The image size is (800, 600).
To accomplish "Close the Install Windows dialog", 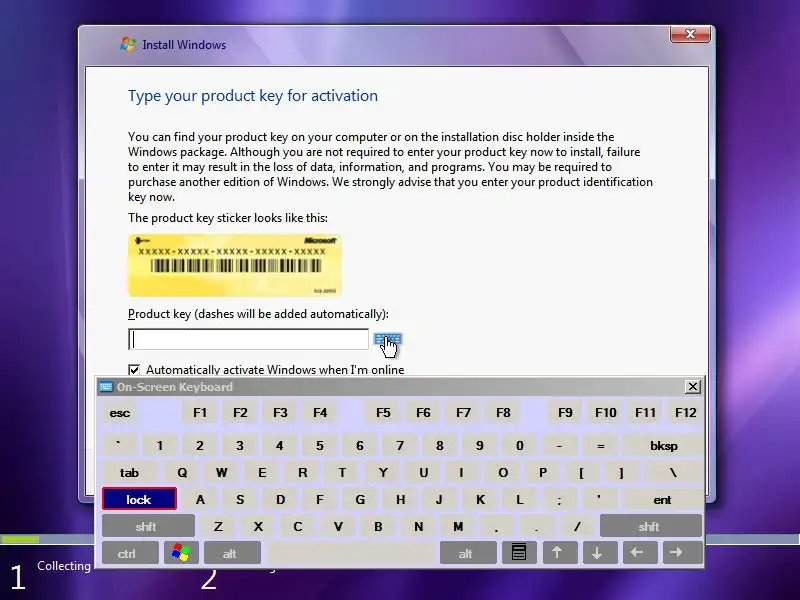I will pos(690,34).
